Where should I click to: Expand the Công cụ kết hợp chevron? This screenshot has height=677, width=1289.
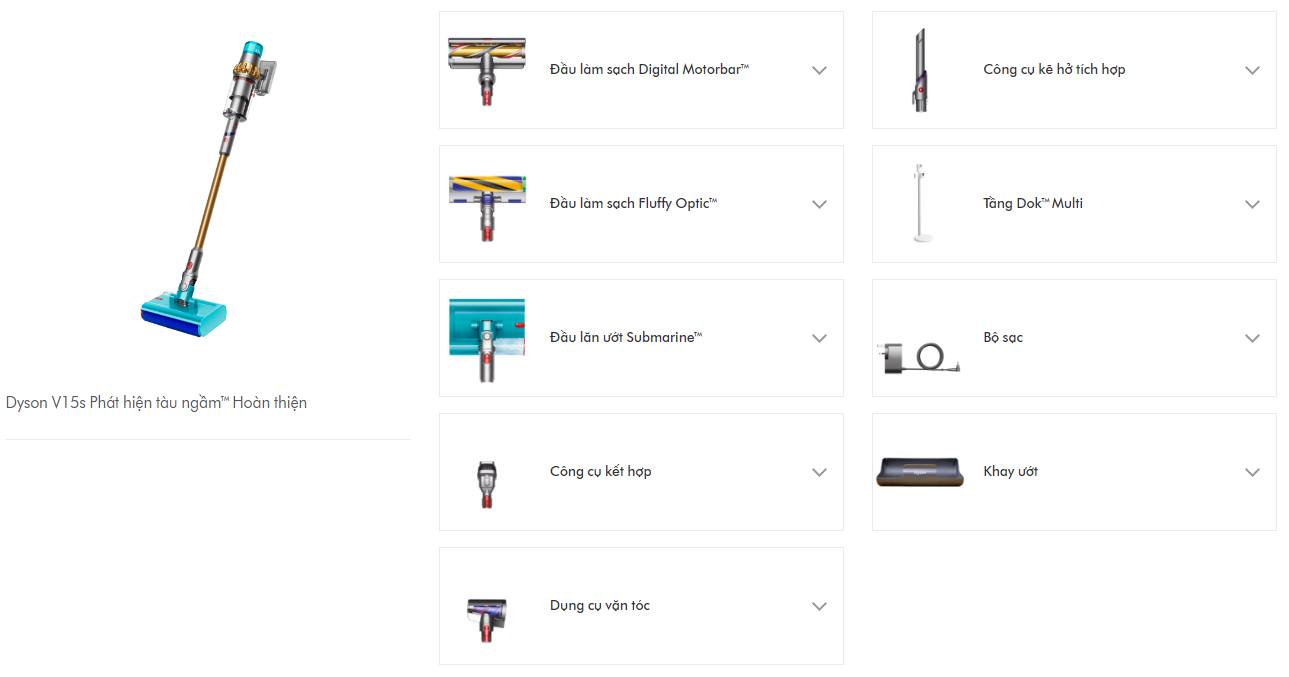click(x=820, y=472)
